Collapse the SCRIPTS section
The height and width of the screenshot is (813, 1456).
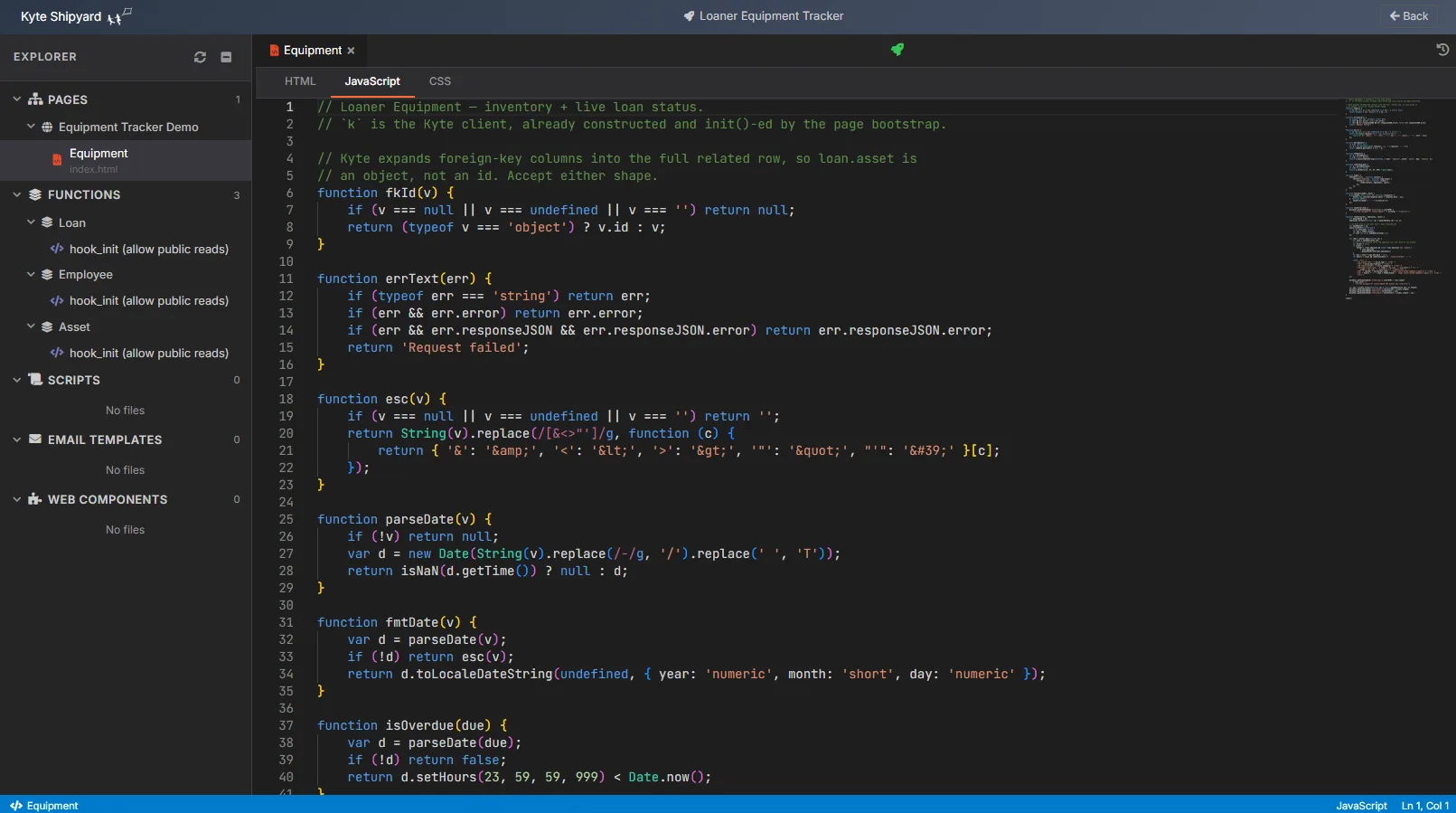click(x=16, y=380)
